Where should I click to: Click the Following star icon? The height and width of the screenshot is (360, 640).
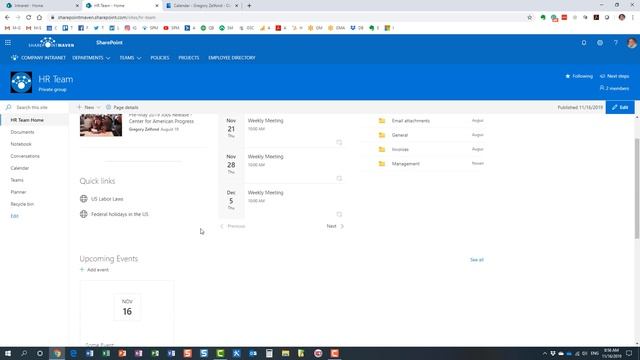pyautogui.click(x=567, y=76)
